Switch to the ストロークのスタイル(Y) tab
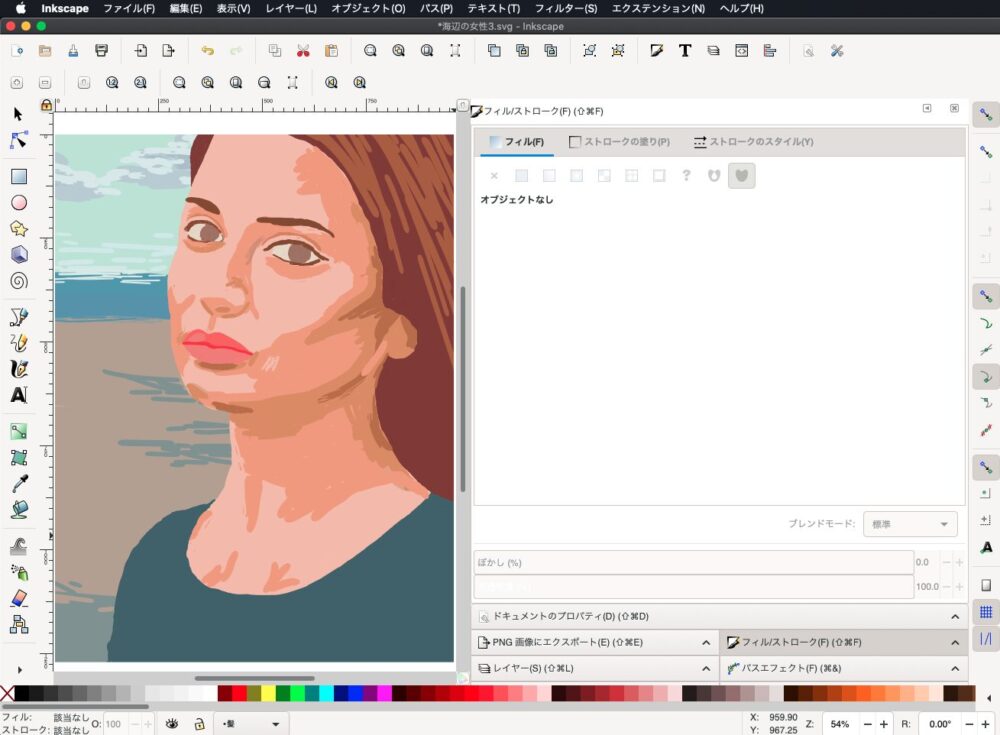 [x=753, y=142]
